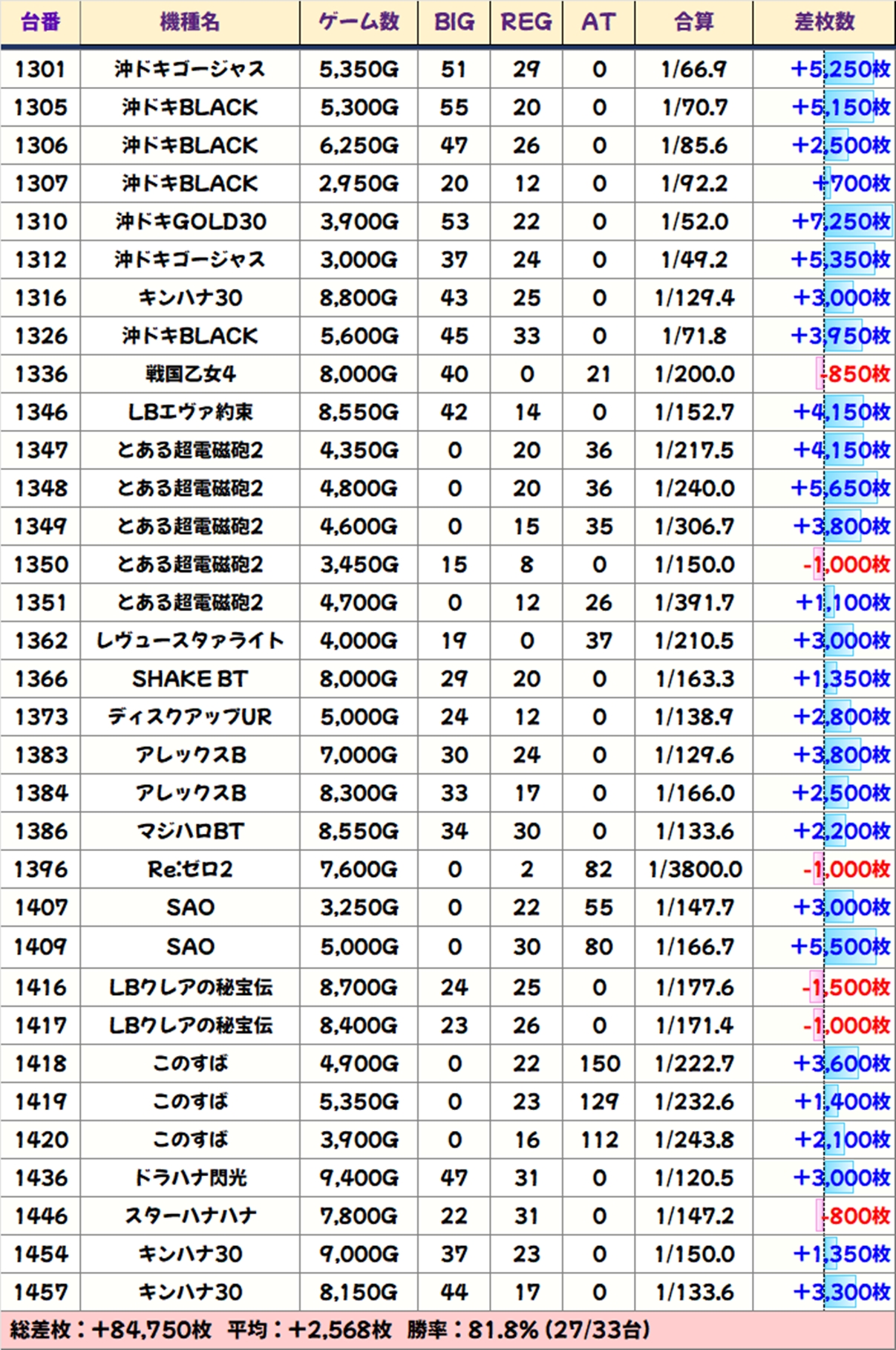Click the 機種名 column header
This screenshot has height=1350, width=896.
tap(190, 22)
